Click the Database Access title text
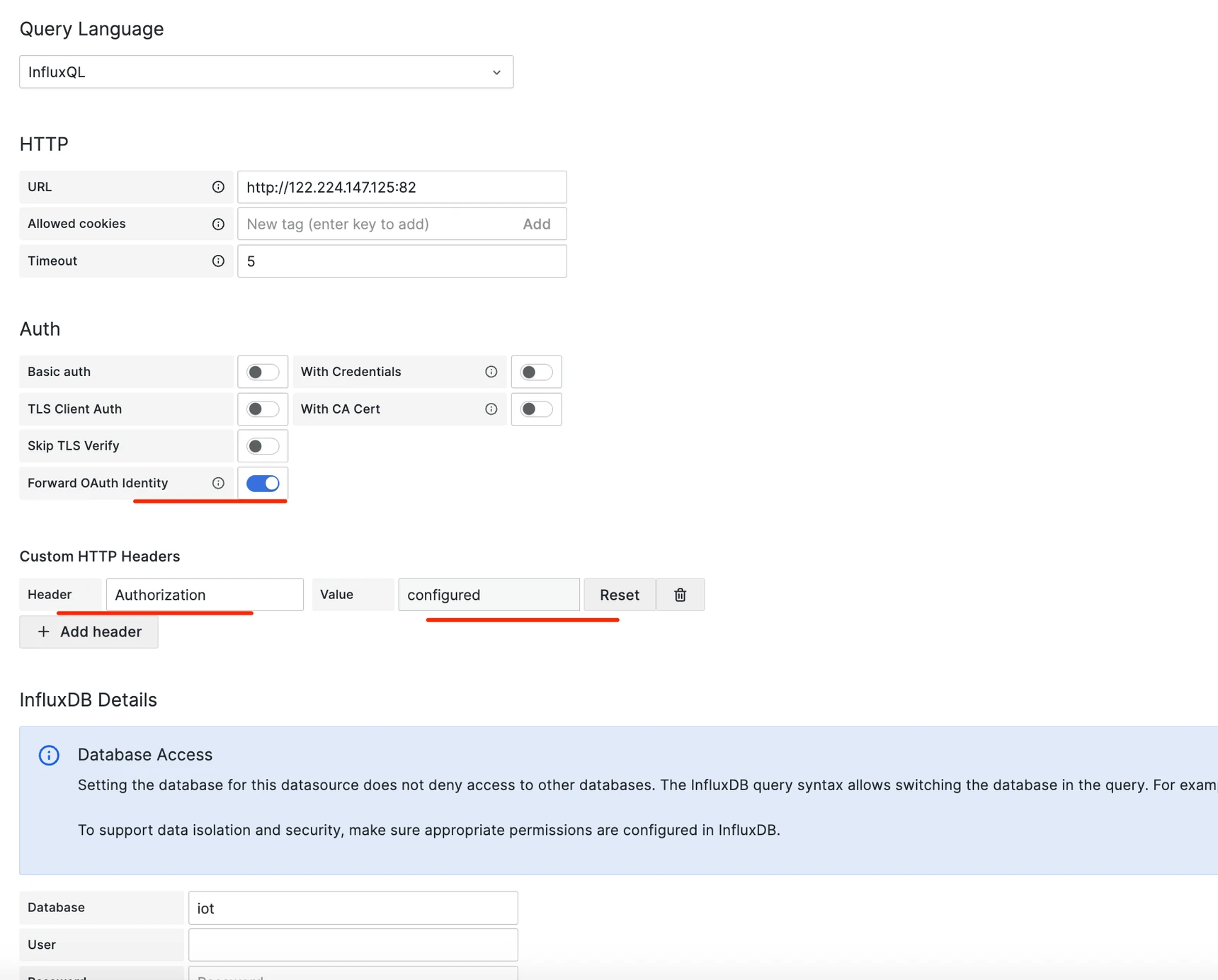Screen dimensions: 1218x980 (145, 755)
